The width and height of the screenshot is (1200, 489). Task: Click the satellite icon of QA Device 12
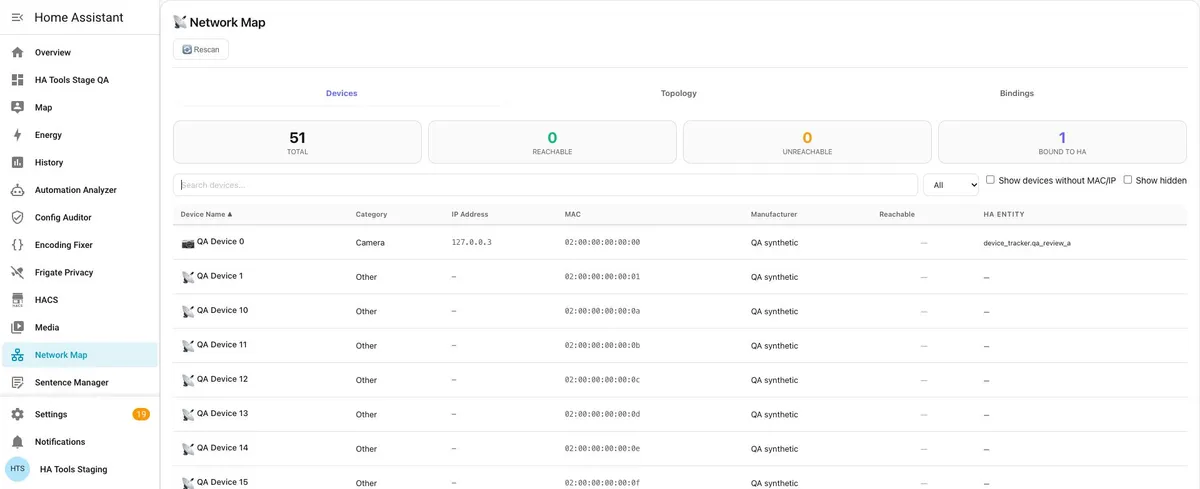pyautogui.click(x=188, y=380)
